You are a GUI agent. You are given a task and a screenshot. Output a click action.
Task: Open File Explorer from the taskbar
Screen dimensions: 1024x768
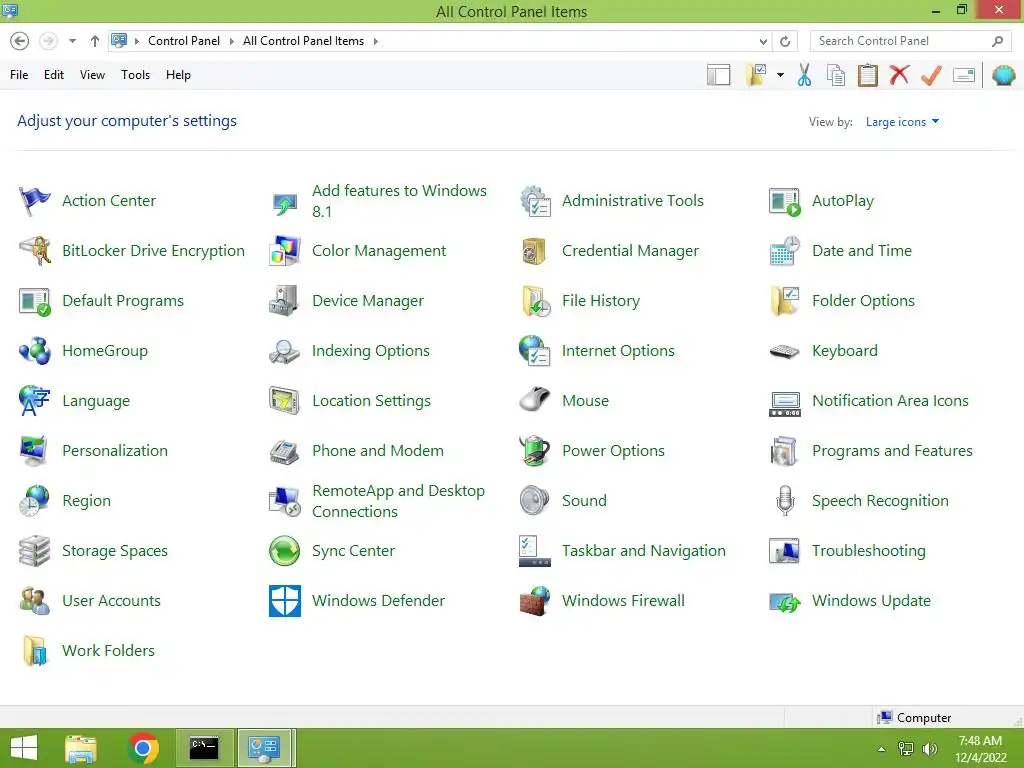tap(81, 748)
